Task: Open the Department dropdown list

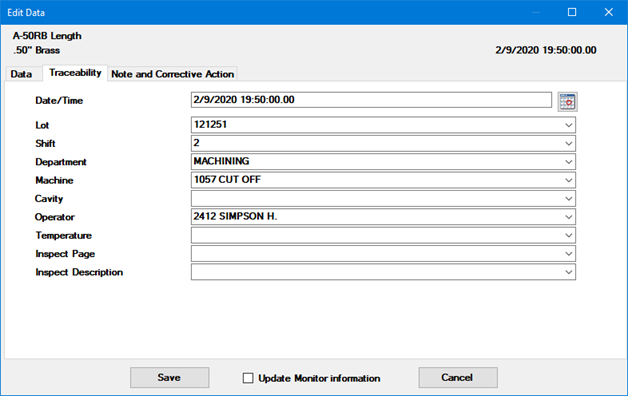Action: click(568, 162)
